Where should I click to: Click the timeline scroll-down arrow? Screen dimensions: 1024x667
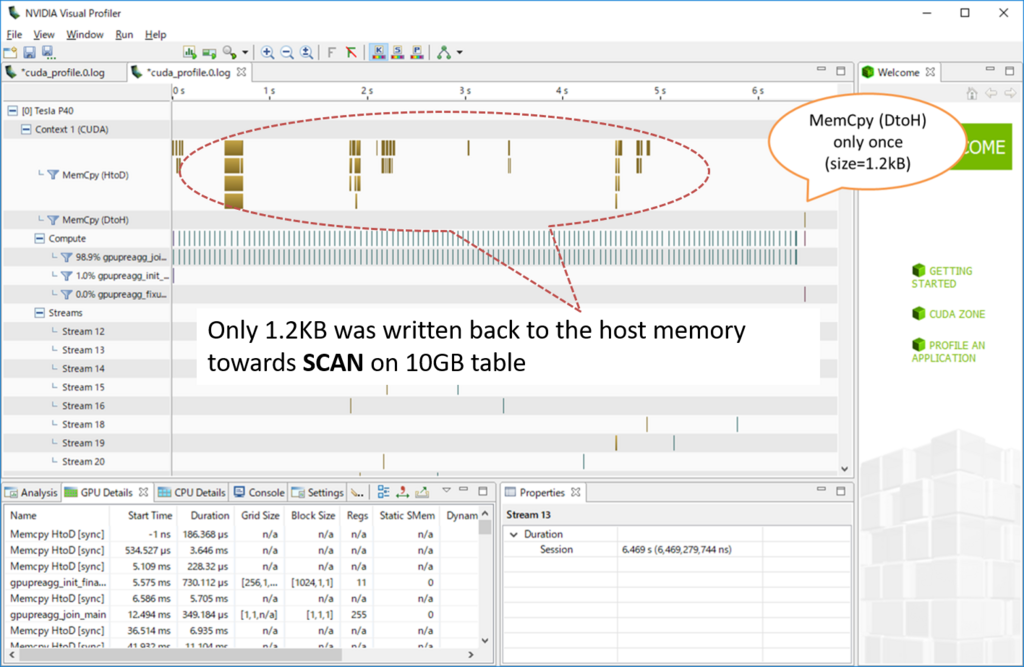coord(844,469)
